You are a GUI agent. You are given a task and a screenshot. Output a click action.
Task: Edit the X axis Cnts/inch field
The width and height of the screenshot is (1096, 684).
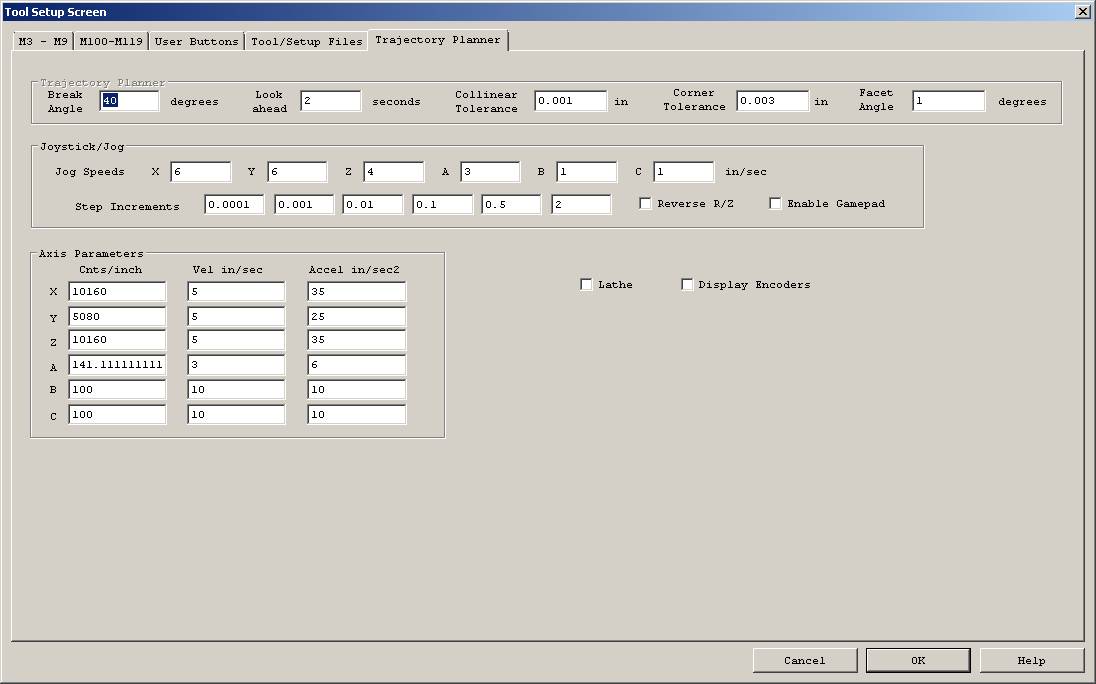tap(117, 292)
